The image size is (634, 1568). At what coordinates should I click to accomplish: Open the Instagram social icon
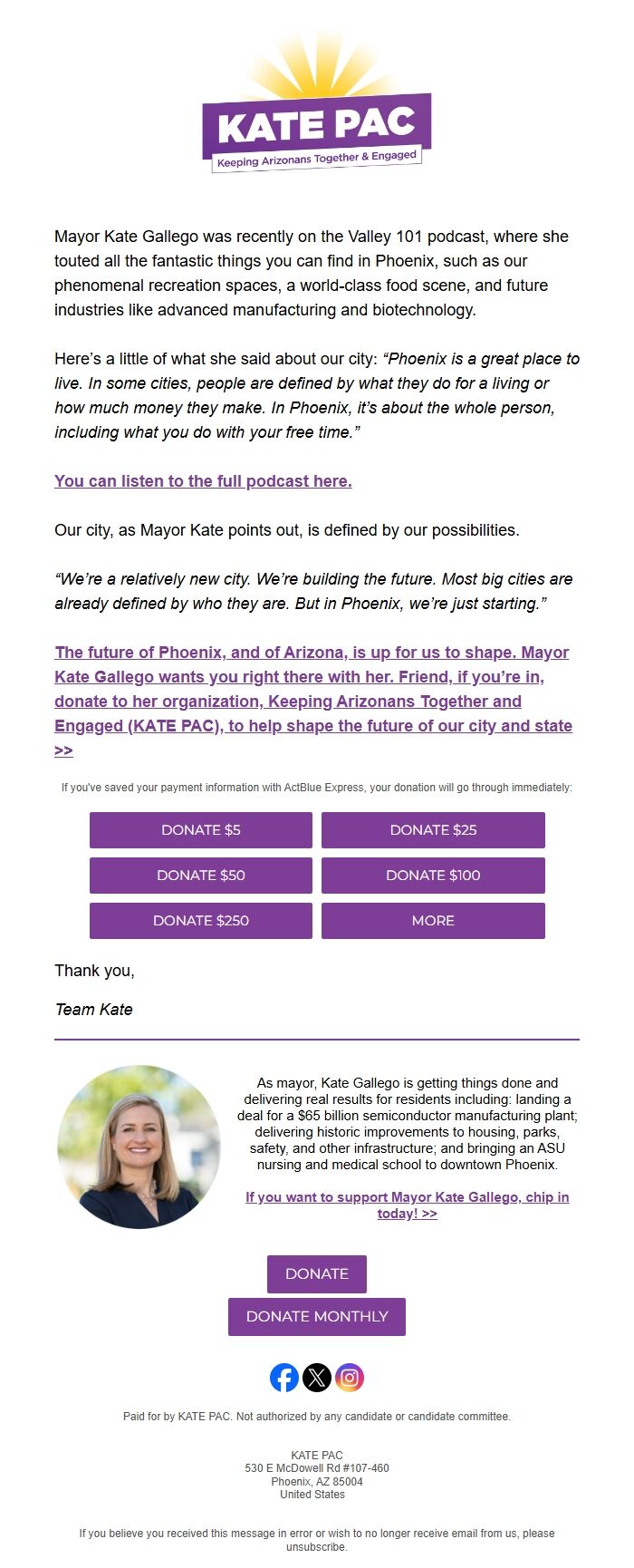click(x=350, y=1378)
